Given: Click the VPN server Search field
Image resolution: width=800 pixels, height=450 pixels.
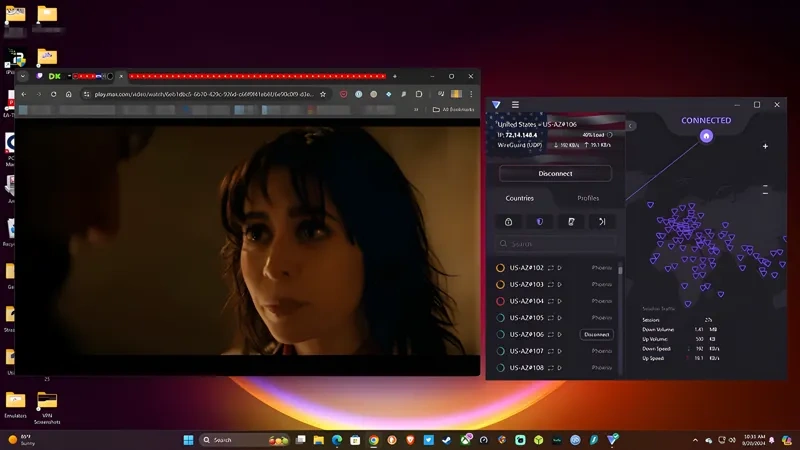Looking at the screenshot, I should tap(557, 244).
